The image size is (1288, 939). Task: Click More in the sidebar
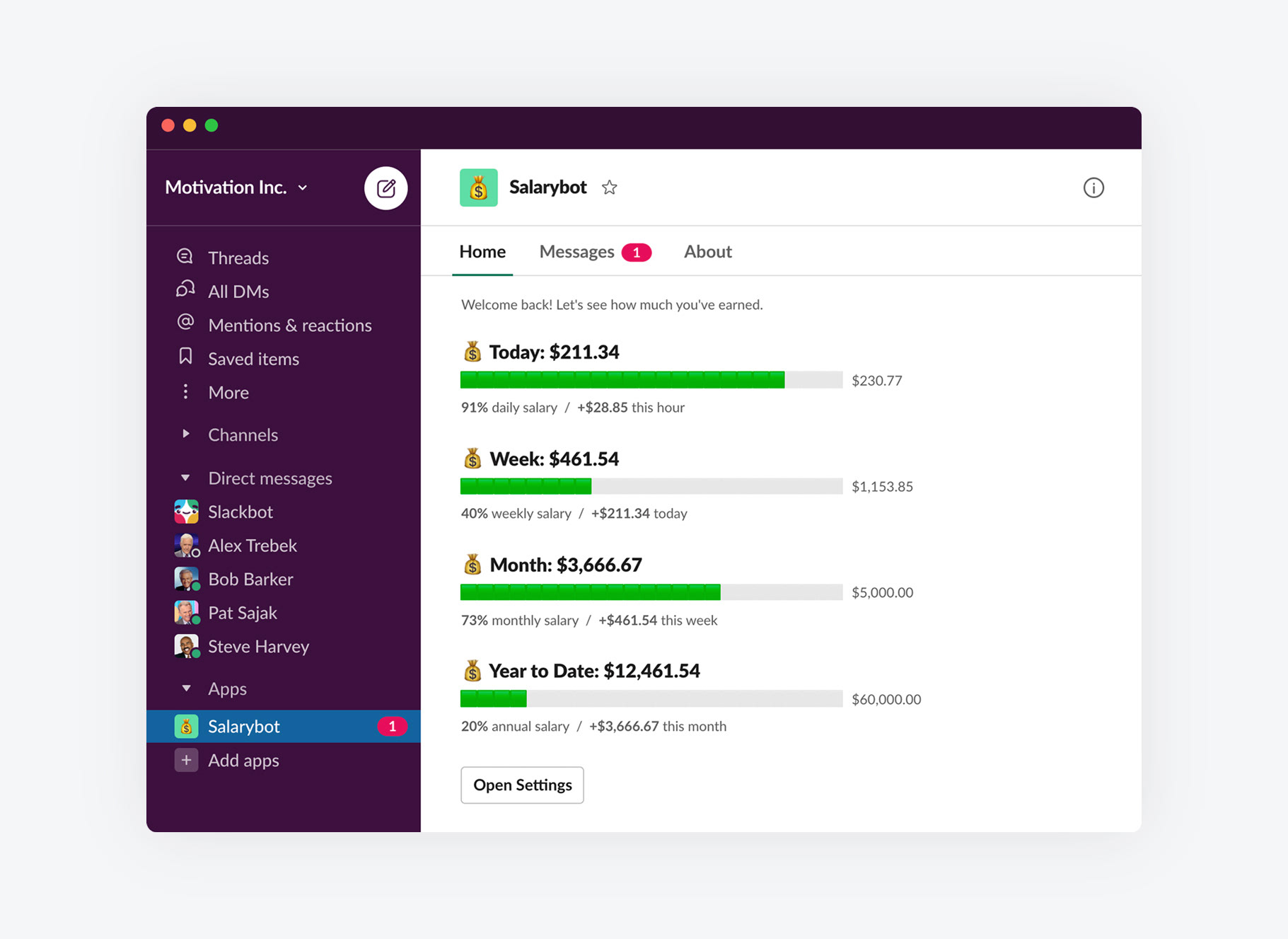(228, 393)
